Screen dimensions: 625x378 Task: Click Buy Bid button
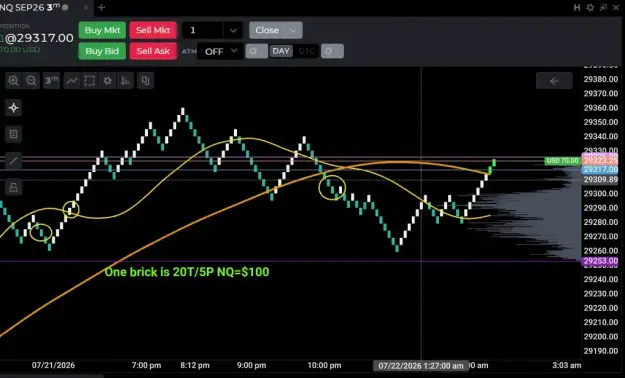(102, 51)
